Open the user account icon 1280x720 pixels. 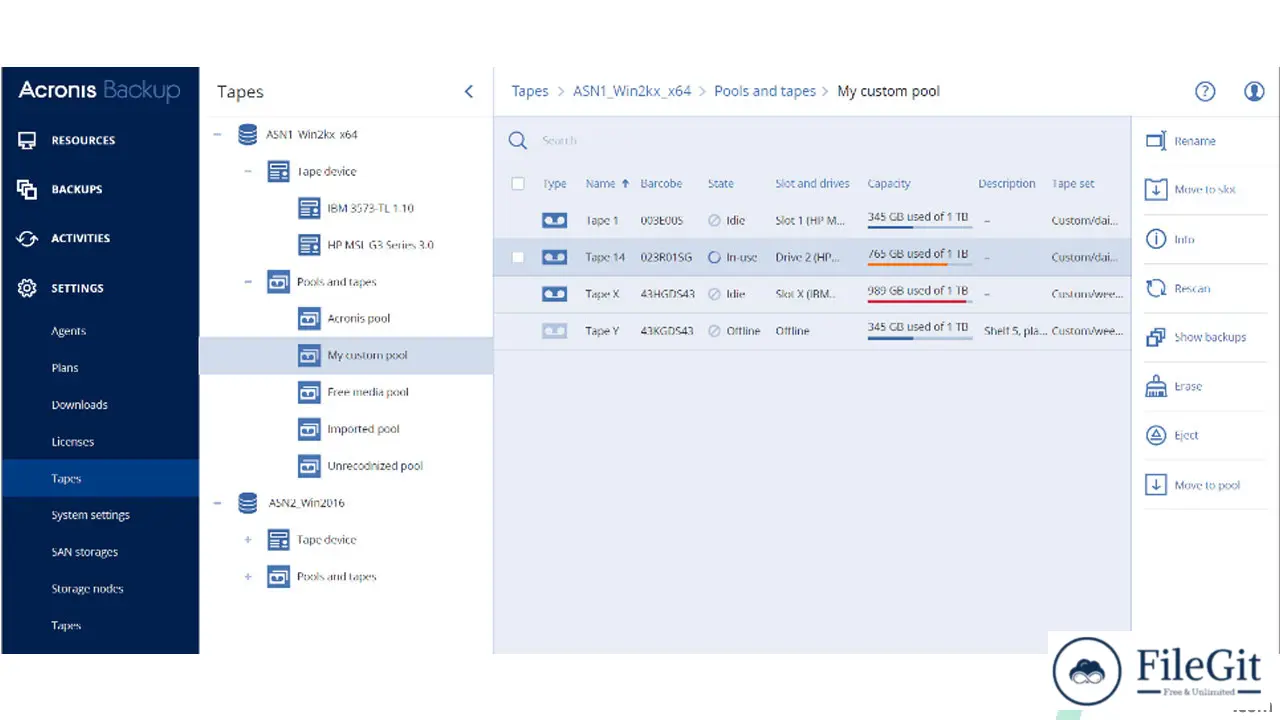click(x=1254, y=91)
